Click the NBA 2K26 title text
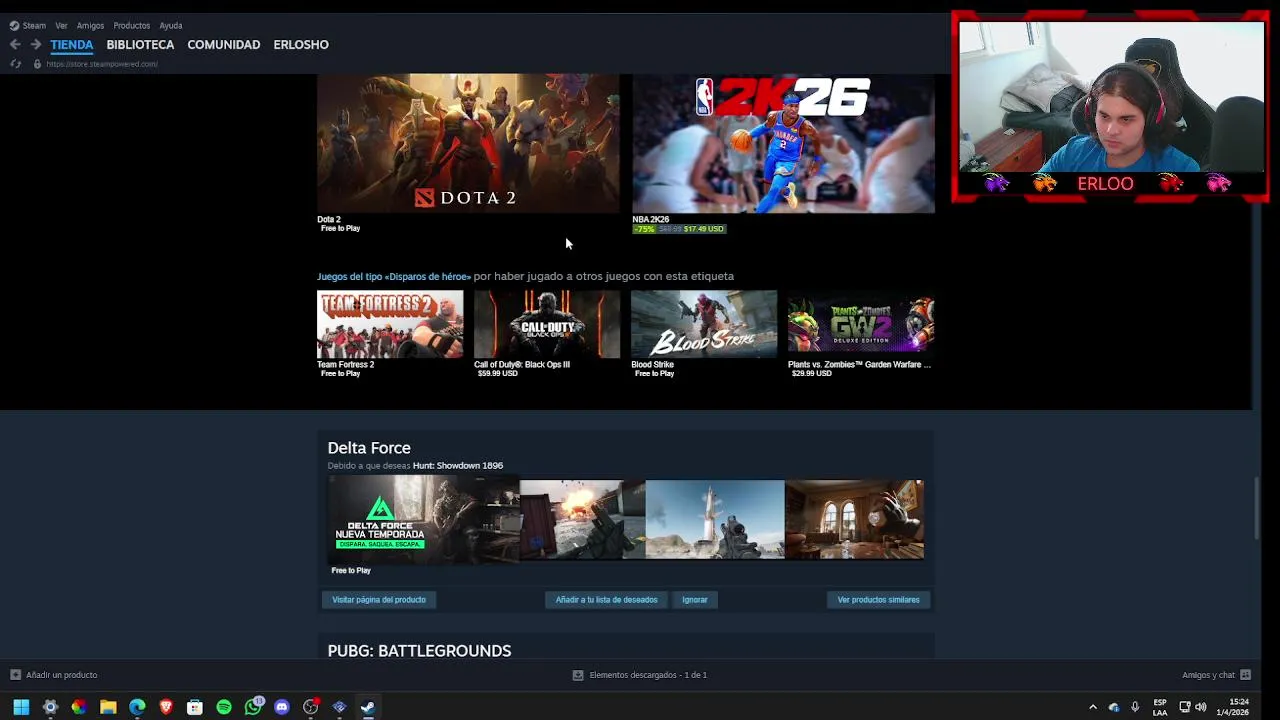Image resolution: width=1280 pixels, height=720 pixels. [651, 219]
